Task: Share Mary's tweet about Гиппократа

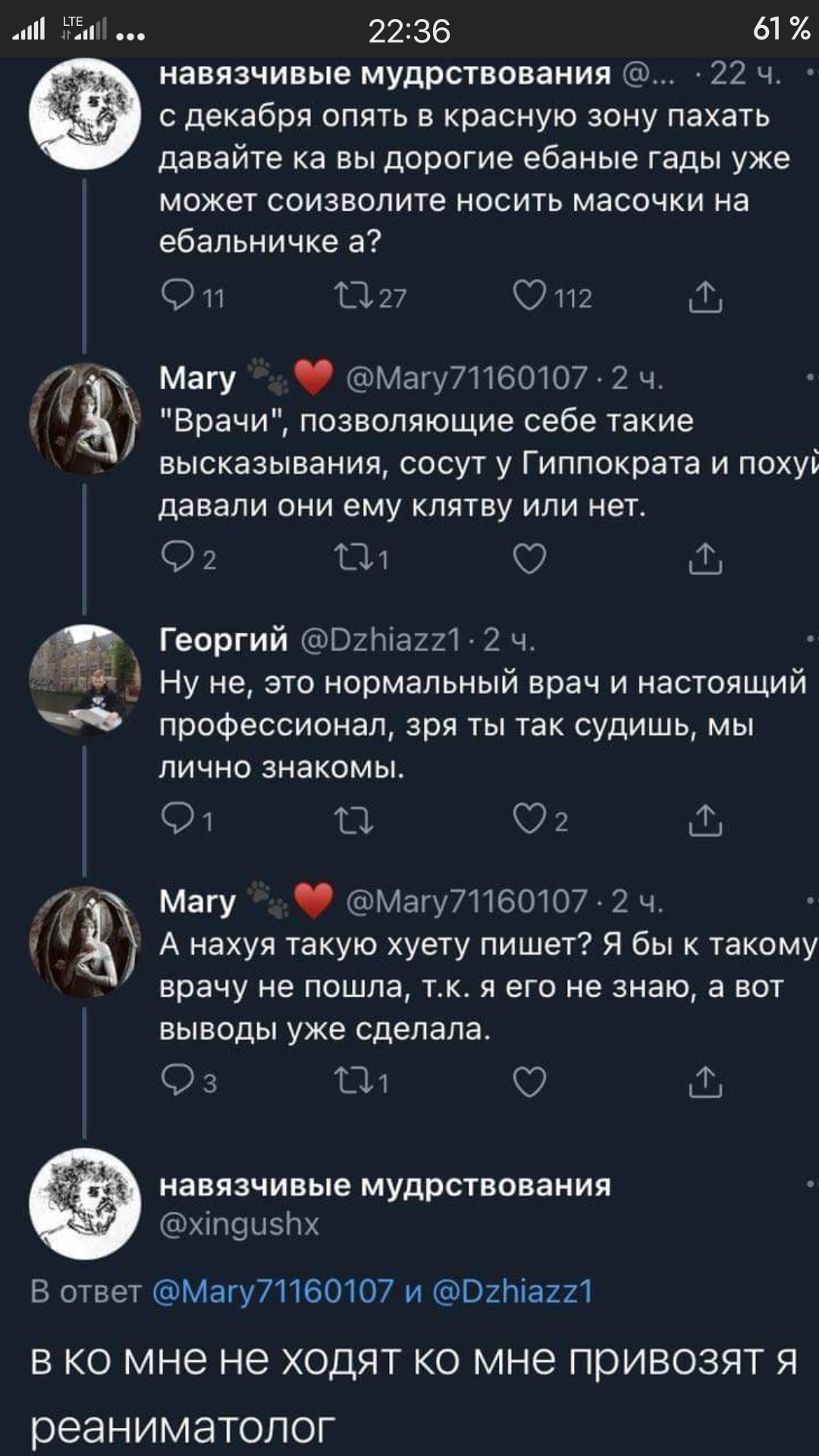Action: pyautogui.click(x=705, y=559)
